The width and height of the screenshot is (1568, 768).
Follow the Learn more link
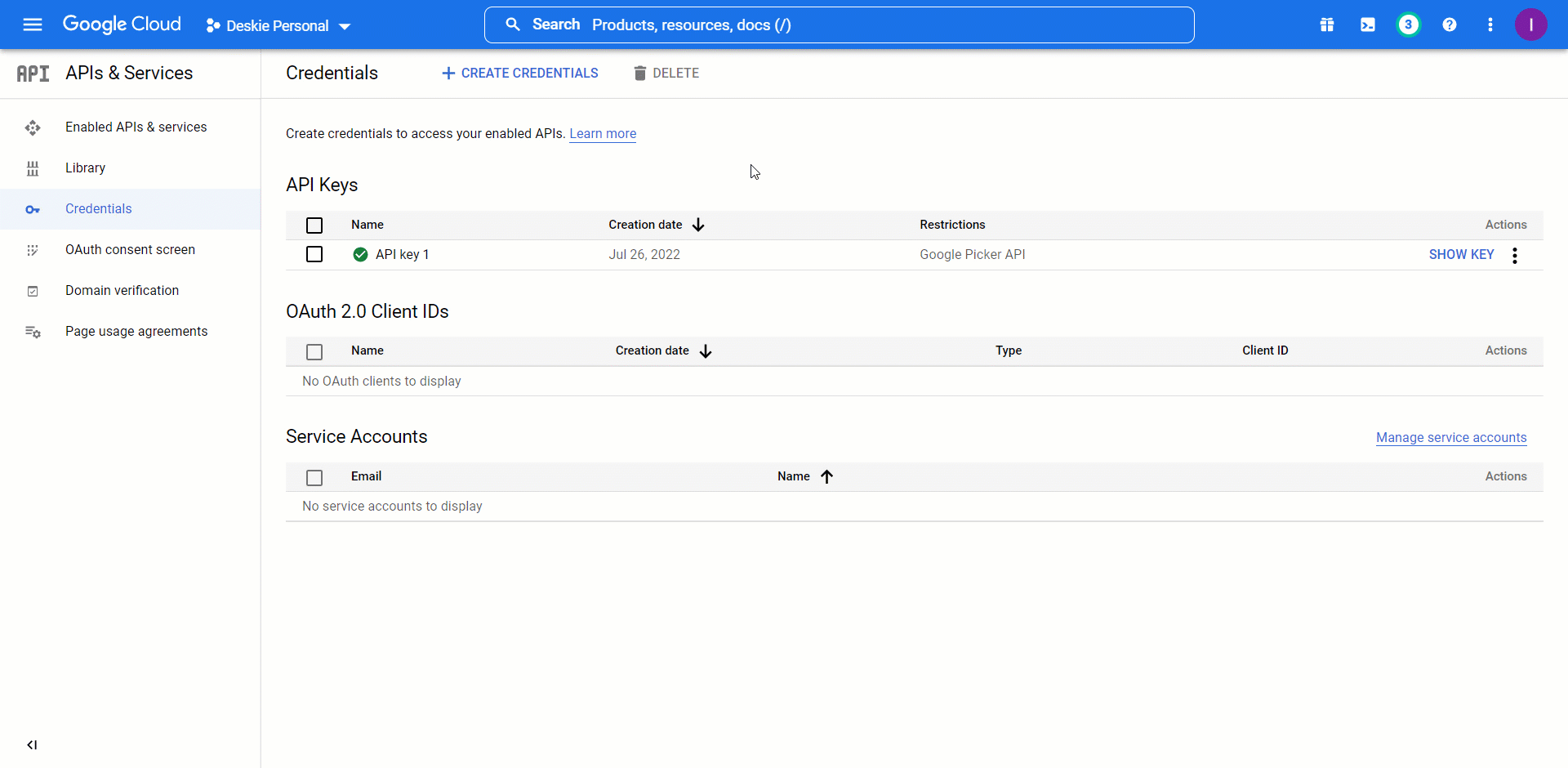coord(603,133)
